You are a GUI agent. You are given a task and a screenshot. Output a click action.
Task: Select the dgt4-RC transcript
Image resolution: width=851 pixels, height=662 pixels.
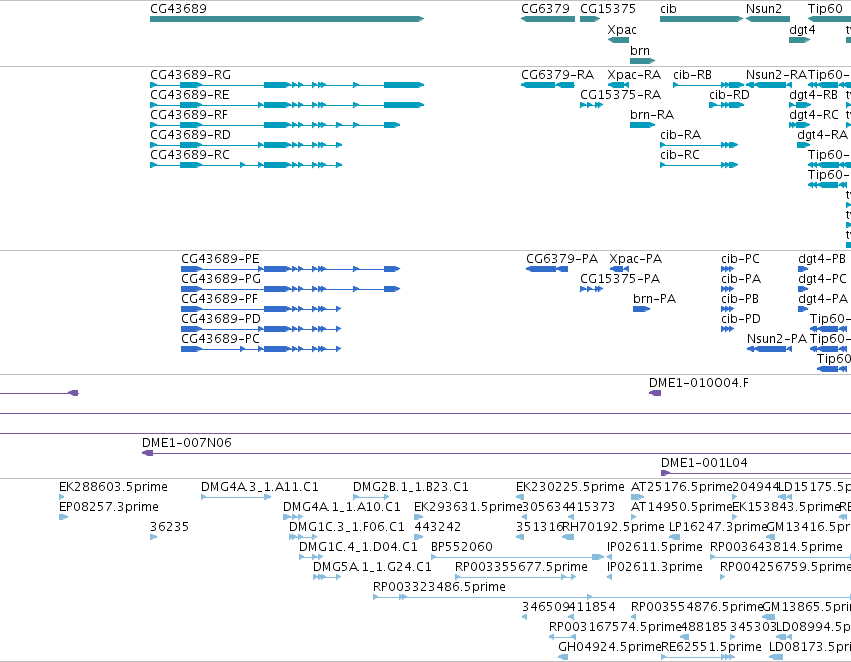799,125
